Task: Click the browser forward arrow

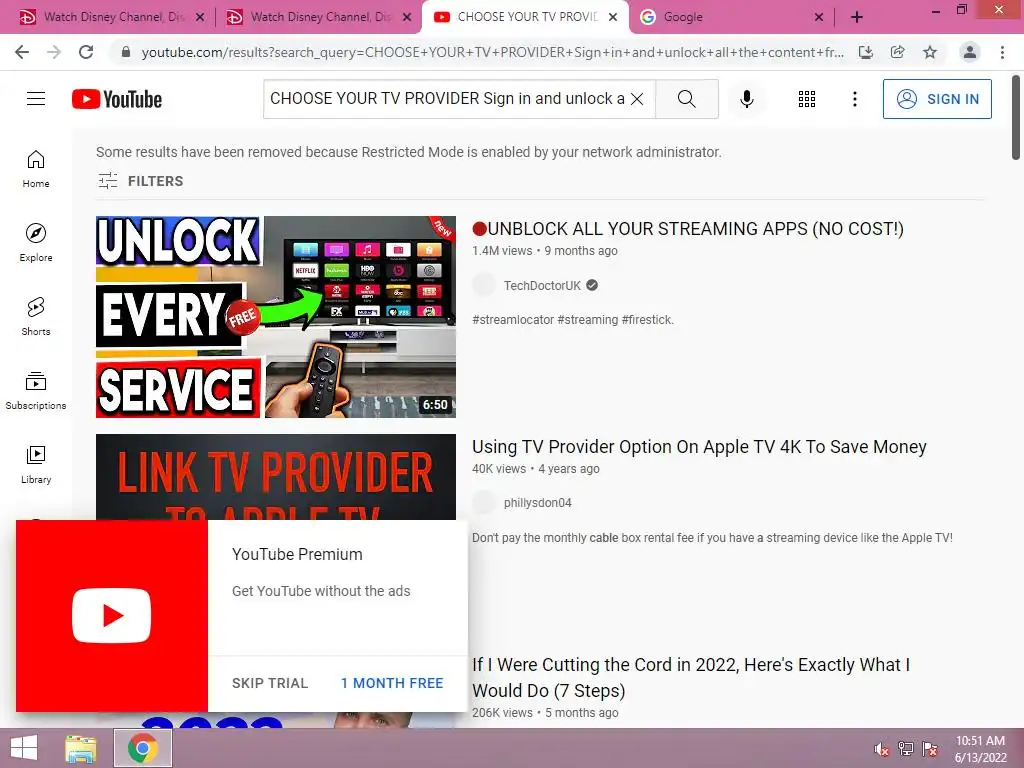Action: click(54, 52)
